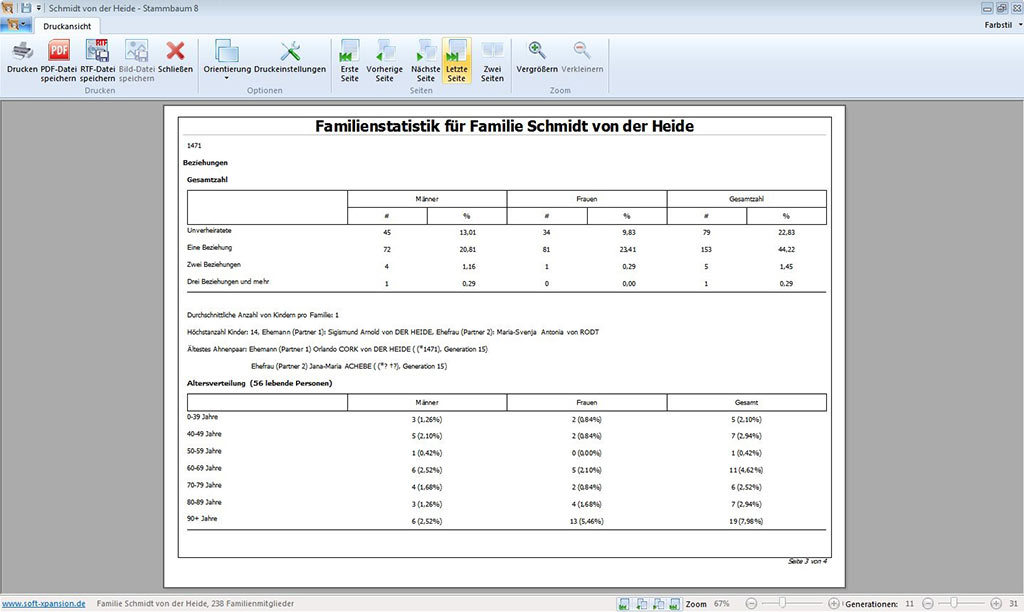Click the 90+ Jahre row label
Image resolution: width=1024 pixels, height=612 pixels.
coord(202,519)
